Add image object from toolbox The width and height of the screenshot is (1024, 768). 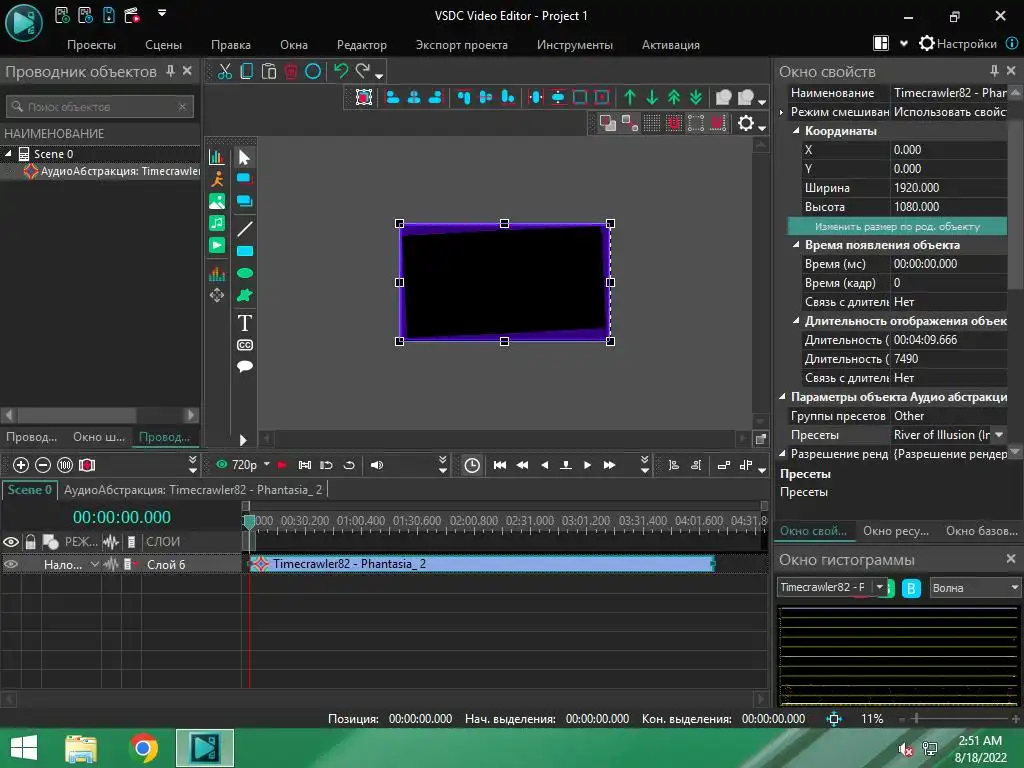click(217, 201)
